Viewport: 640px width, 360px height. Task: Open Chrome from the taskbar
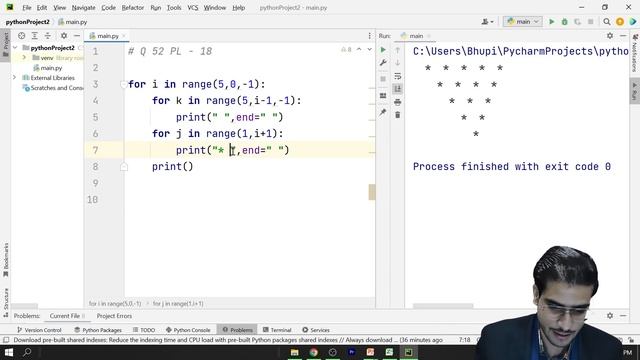(x=313, y=352)
